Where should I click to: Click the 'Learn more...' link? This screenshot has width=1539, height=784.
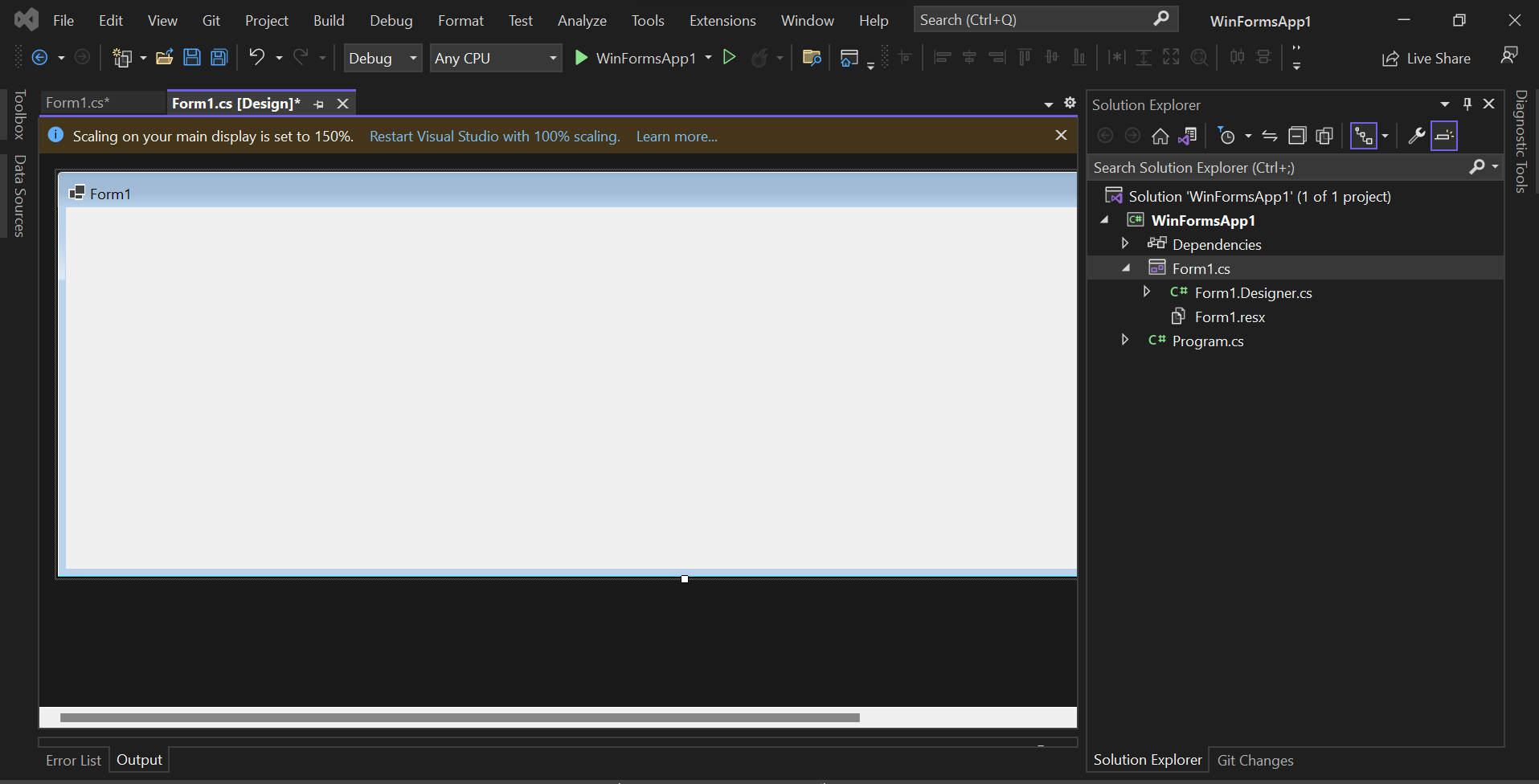[677, 137]
